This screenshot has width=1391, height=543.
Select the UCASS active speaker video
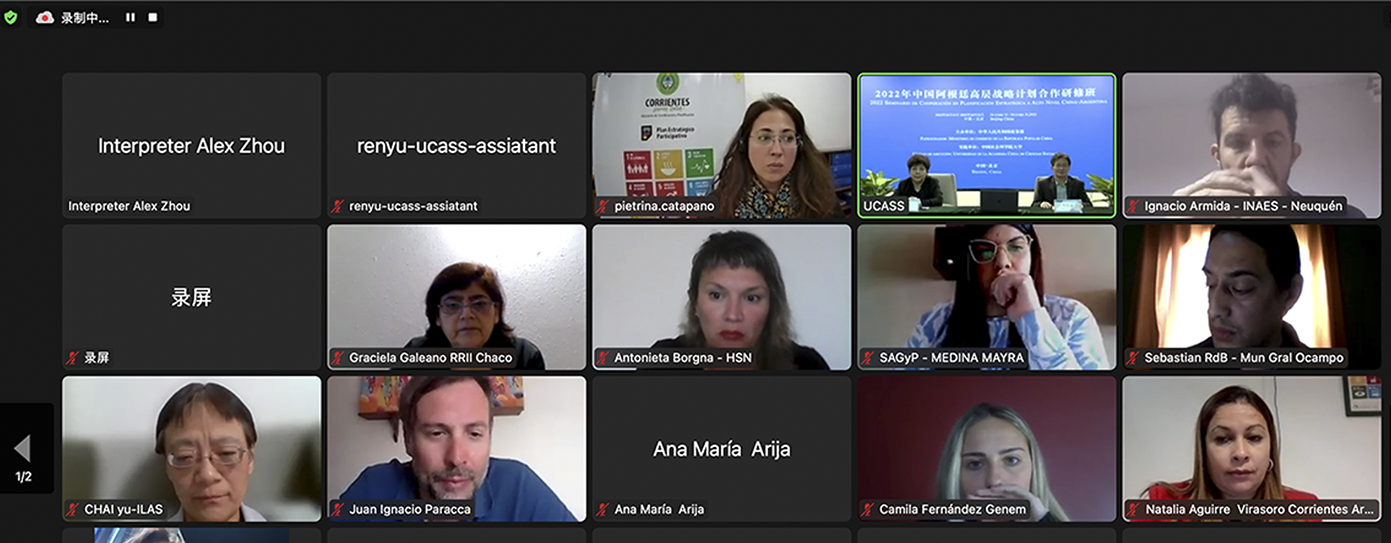(x=986, y=145)
